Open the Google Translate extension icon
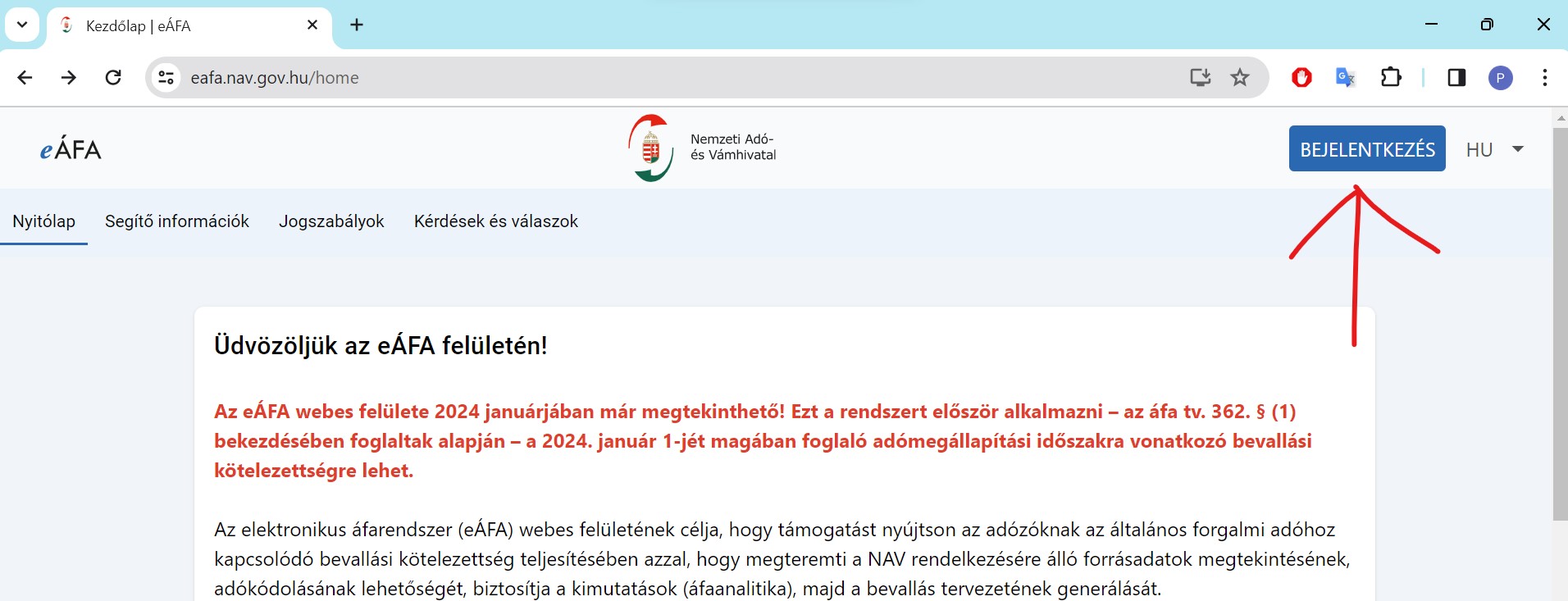The height and width of the screenshot is (601, 1568). pos(1346,78)
